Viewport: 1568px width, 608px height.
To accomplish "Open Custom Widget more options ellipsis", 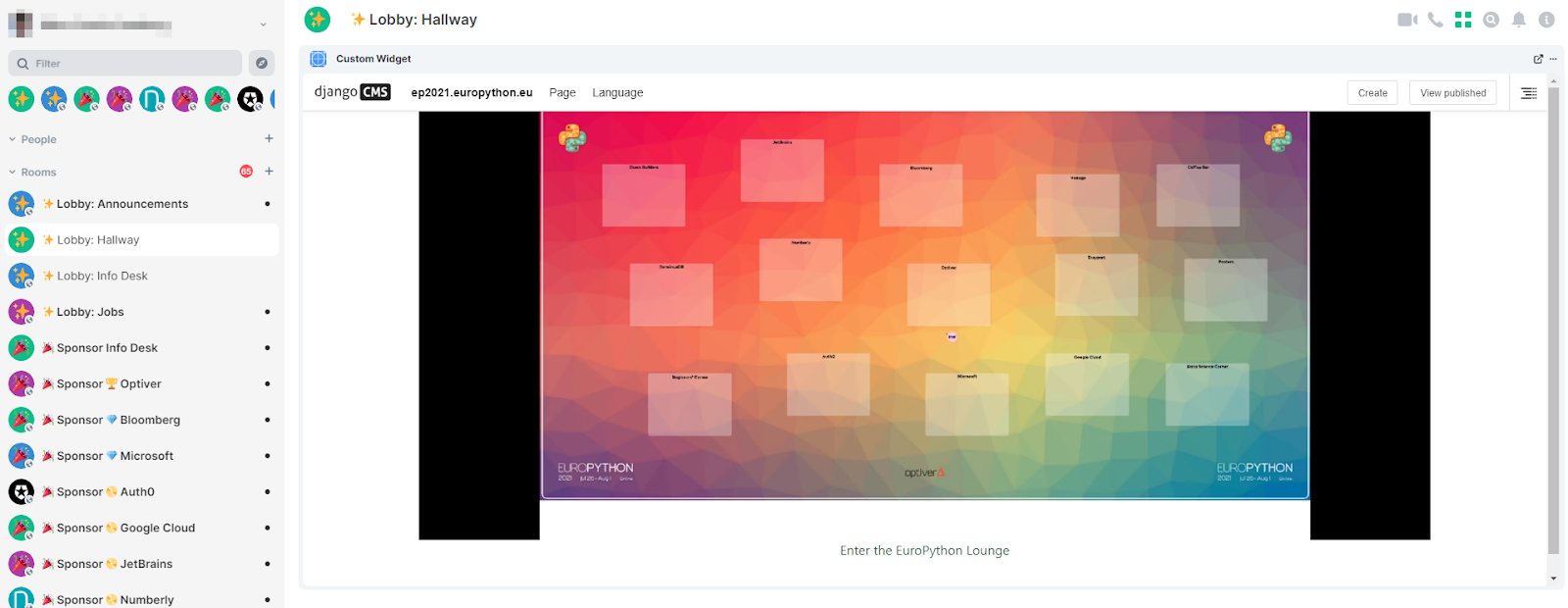I will pyautogui.click(x=1553, y=59).
